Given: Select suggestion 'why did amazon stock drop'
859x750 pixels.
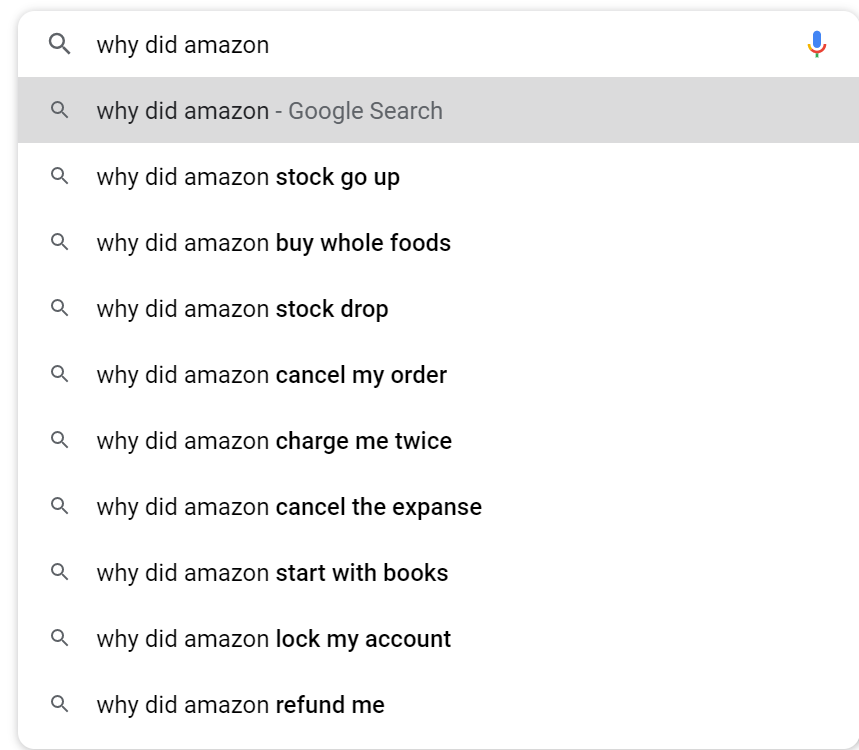Looking at the screenshot, I should 438,308.
